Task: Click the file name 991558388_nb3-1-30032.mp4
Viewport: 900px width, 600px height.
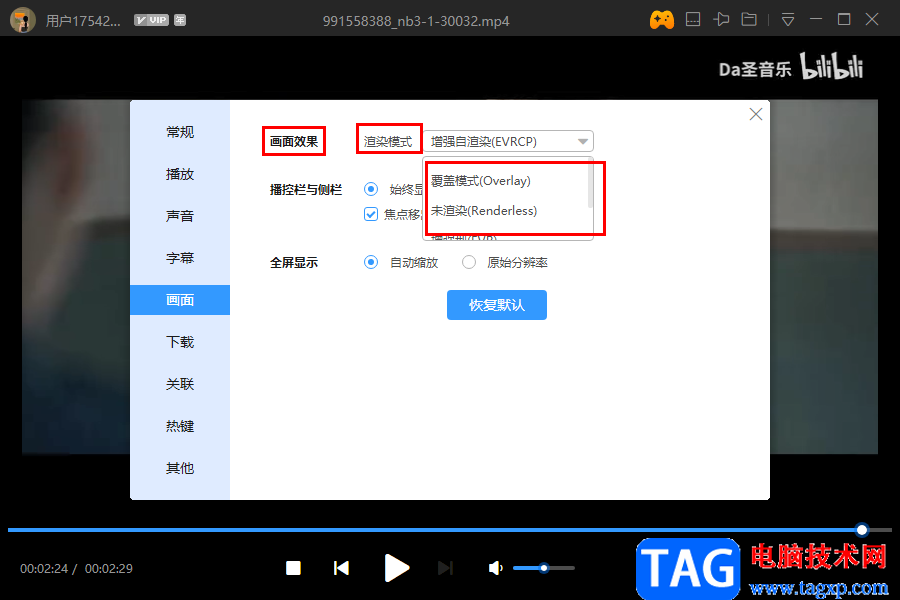Action: coord(416,21)
